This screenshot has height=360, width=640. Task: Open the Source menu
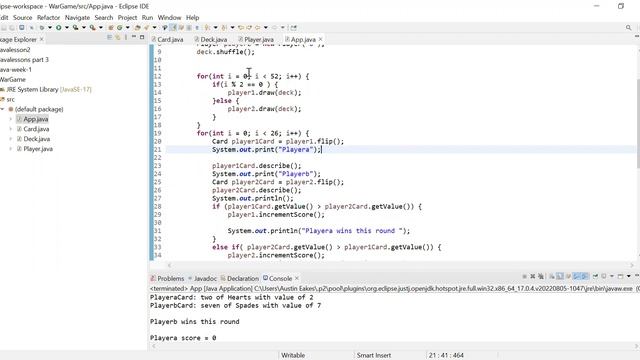(x=22, y=18)
